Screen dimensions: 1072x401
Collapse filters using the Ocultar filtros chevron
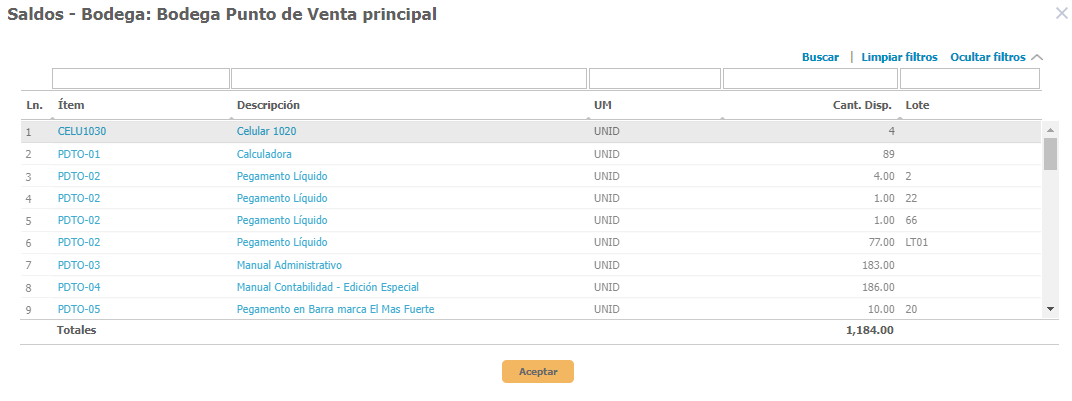(x=1036, y=58)
